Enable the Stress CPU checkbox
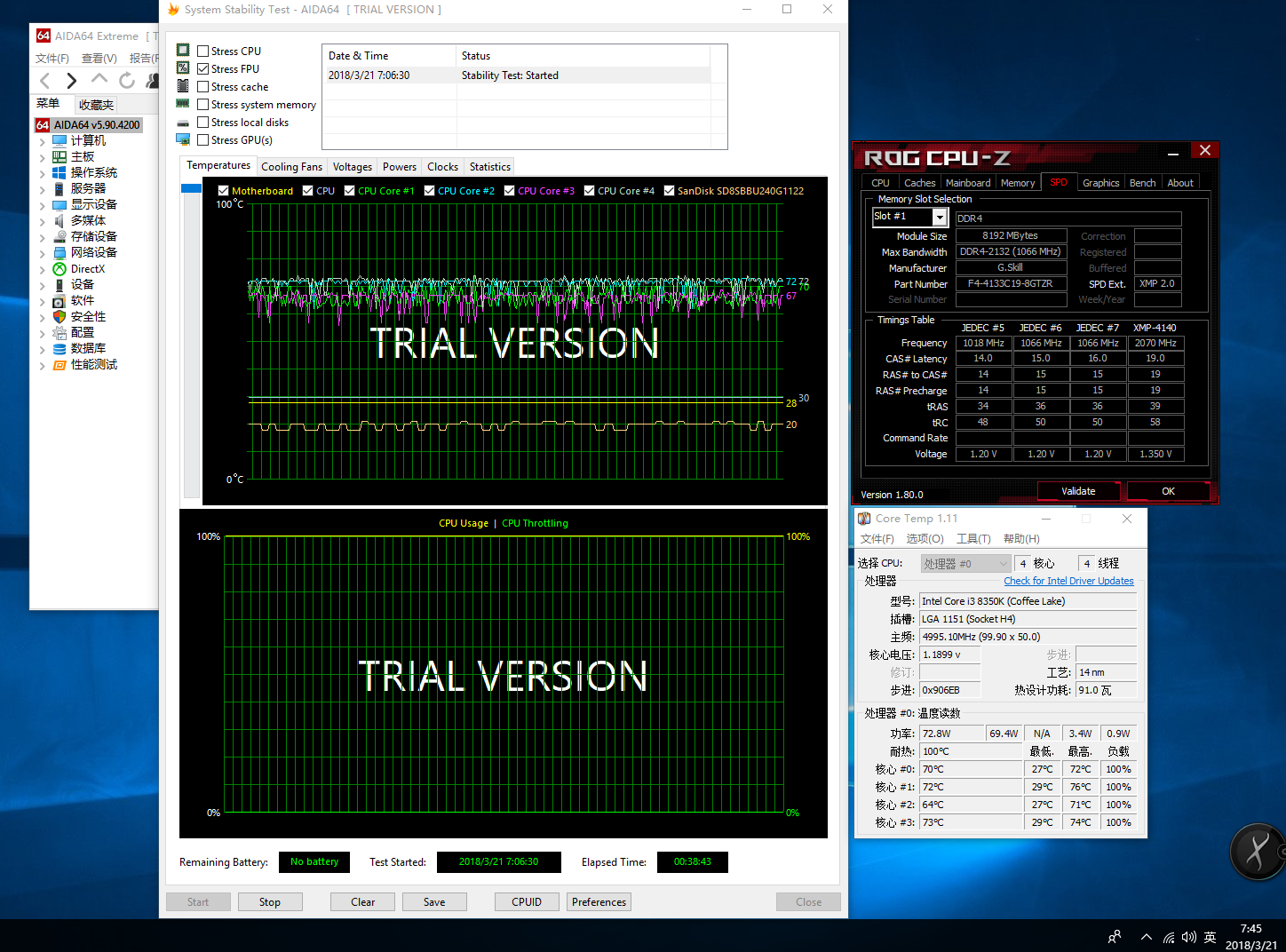 [203, 52]
